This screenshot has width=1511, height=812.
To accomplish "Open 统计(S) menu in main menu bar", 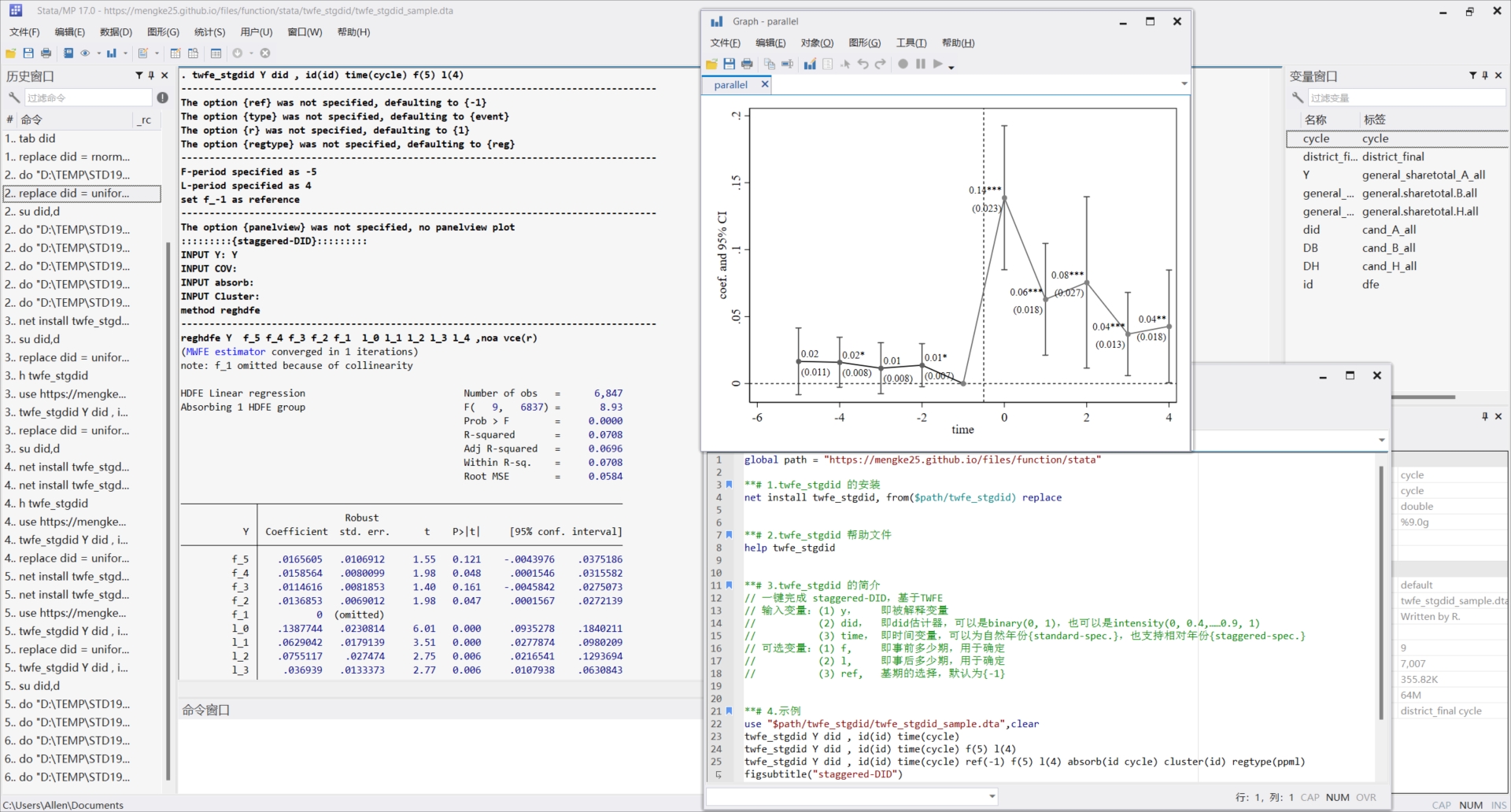I will click(209, 32).
